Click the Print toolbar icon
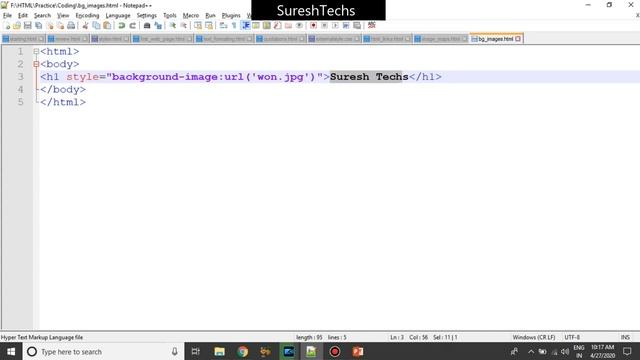This screenshot has width=640, height=360. pyautogui.click(x=71, y=26)
